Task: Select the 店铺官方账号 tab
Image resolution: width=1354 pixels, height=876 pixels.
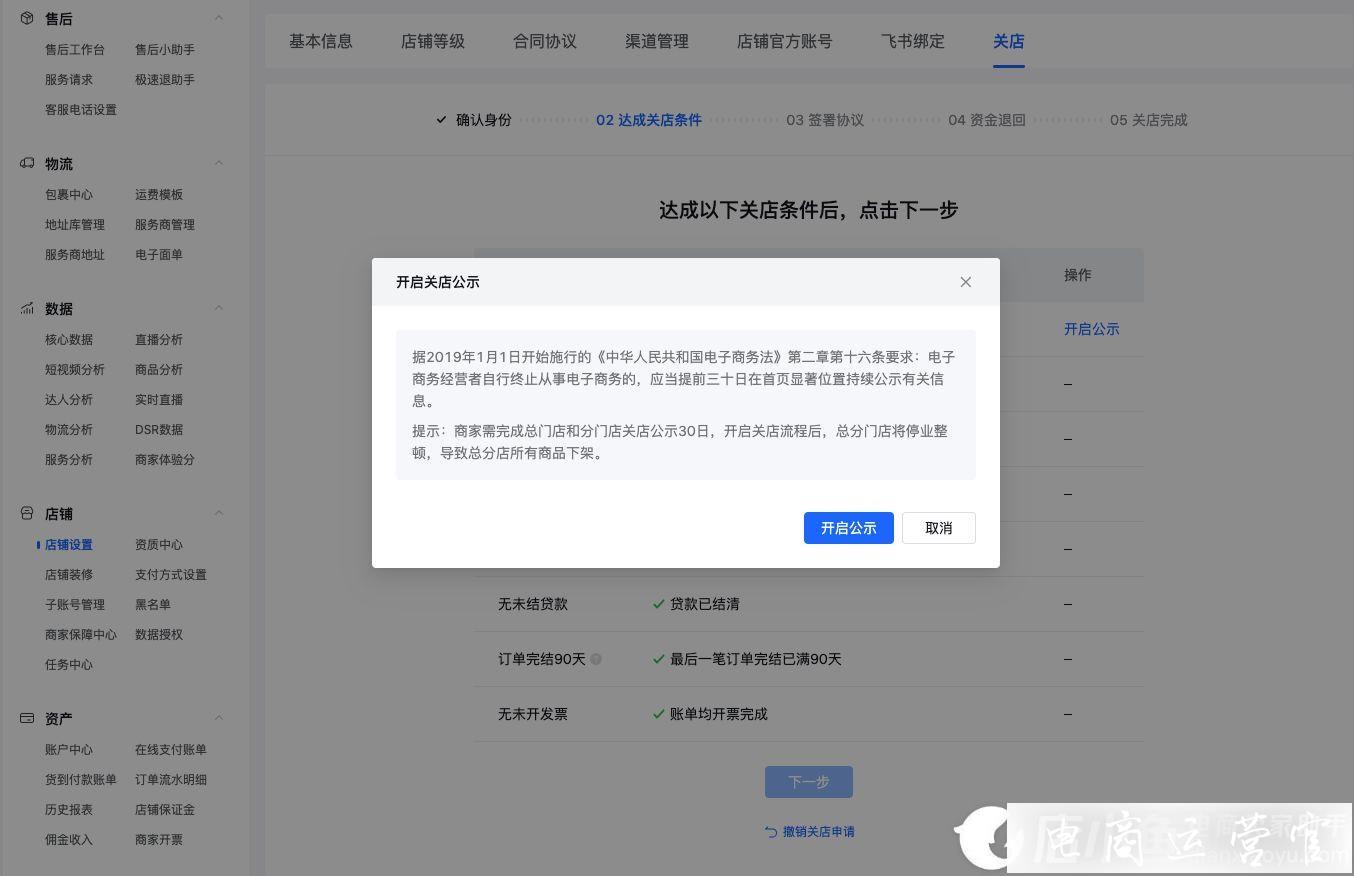Action: tap(785, 41)
